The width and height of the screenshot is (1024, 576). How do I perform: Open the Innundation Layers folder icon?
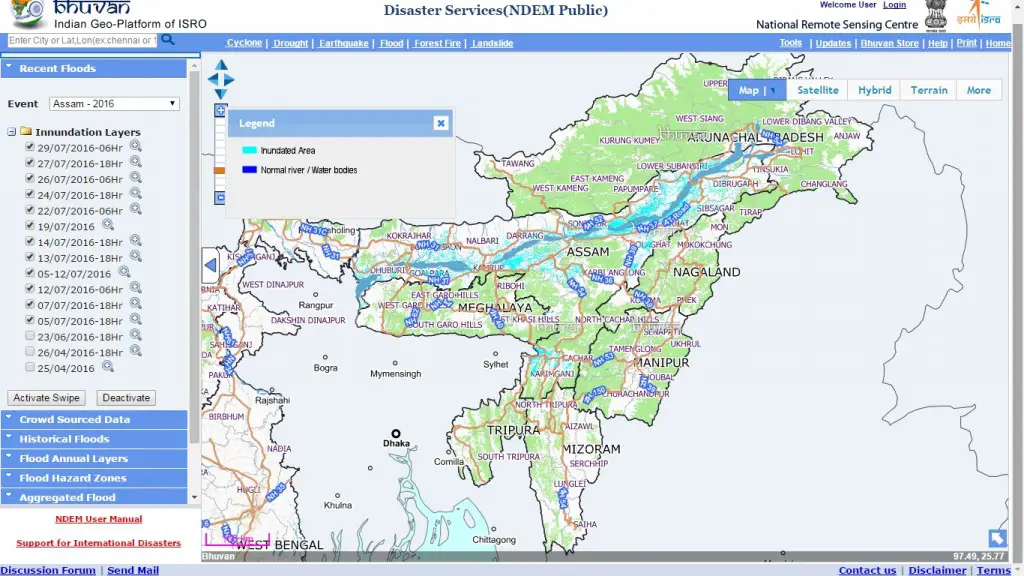coord(26,131)
